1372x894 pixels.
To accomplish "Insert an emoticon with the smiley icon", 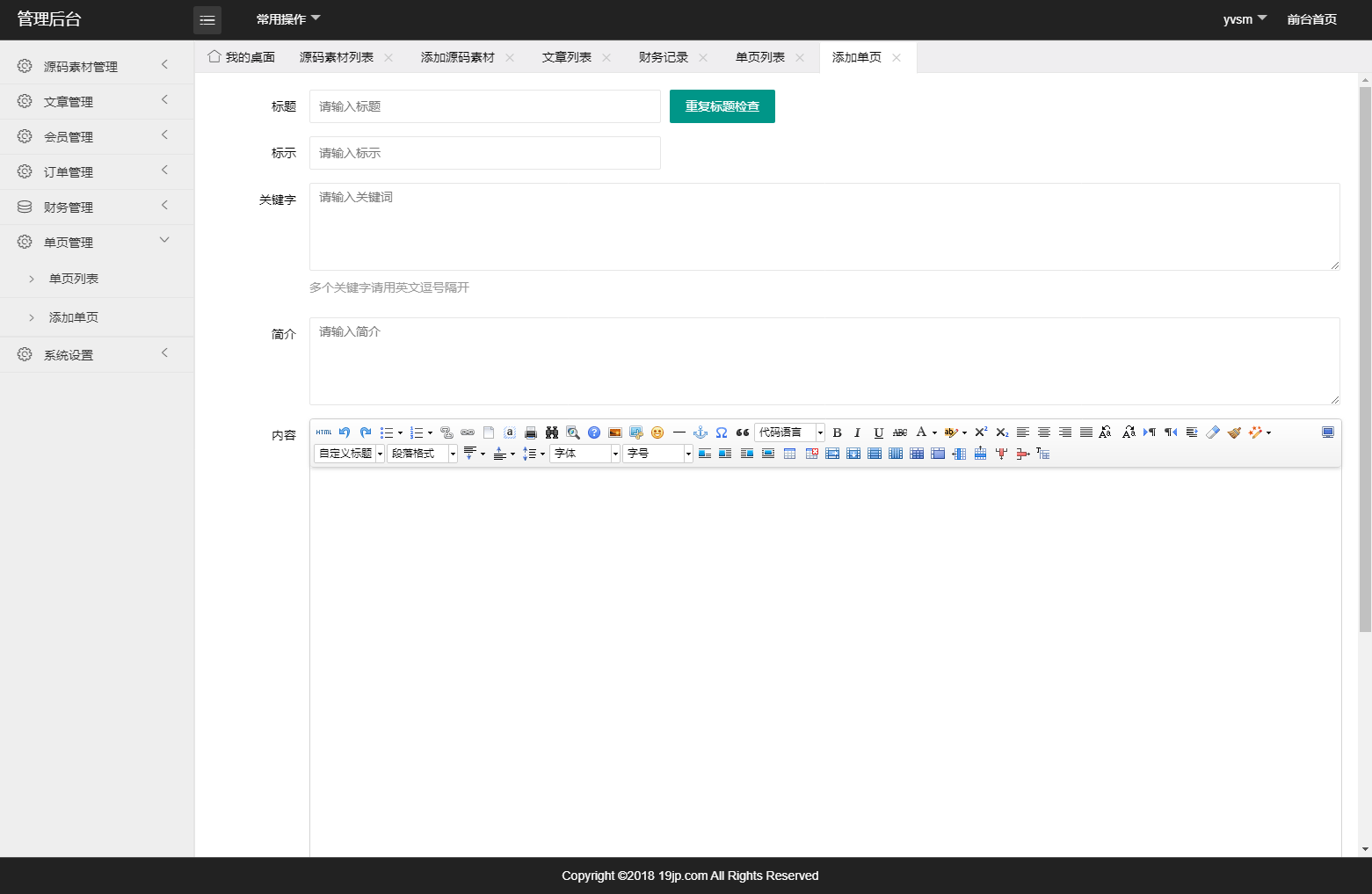I will point(657,432).
